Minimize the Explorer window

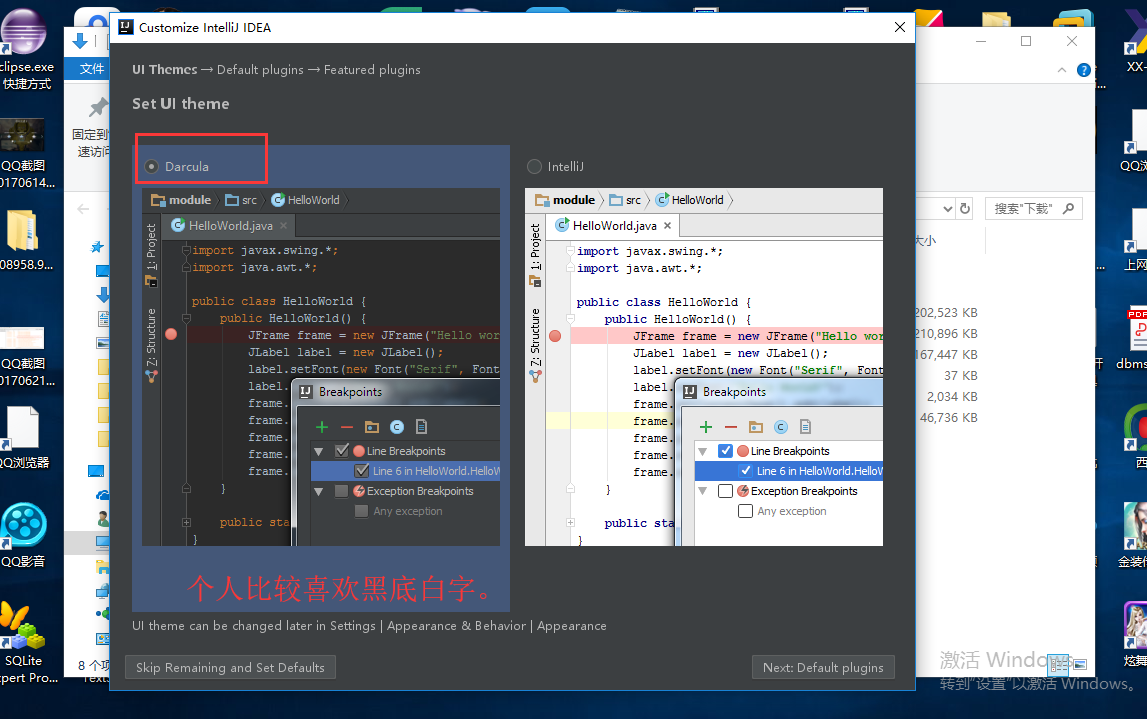[x=981, y=41]
